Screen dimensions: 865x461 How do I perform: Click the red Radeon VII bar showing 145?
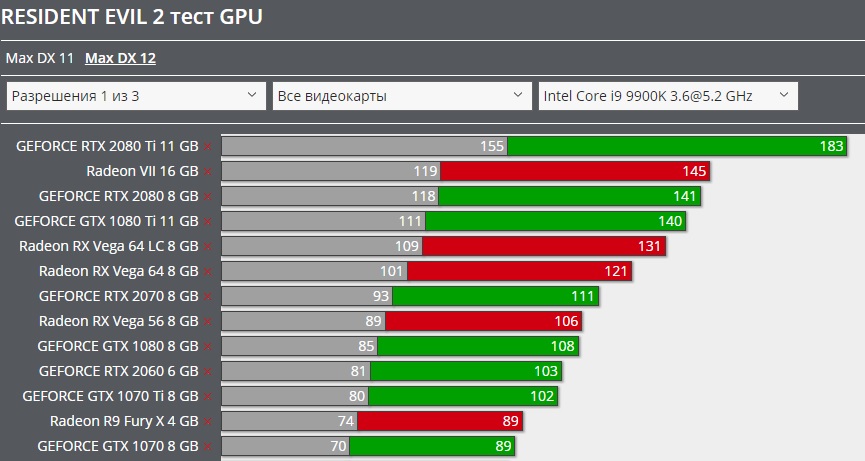pos(575,171)
